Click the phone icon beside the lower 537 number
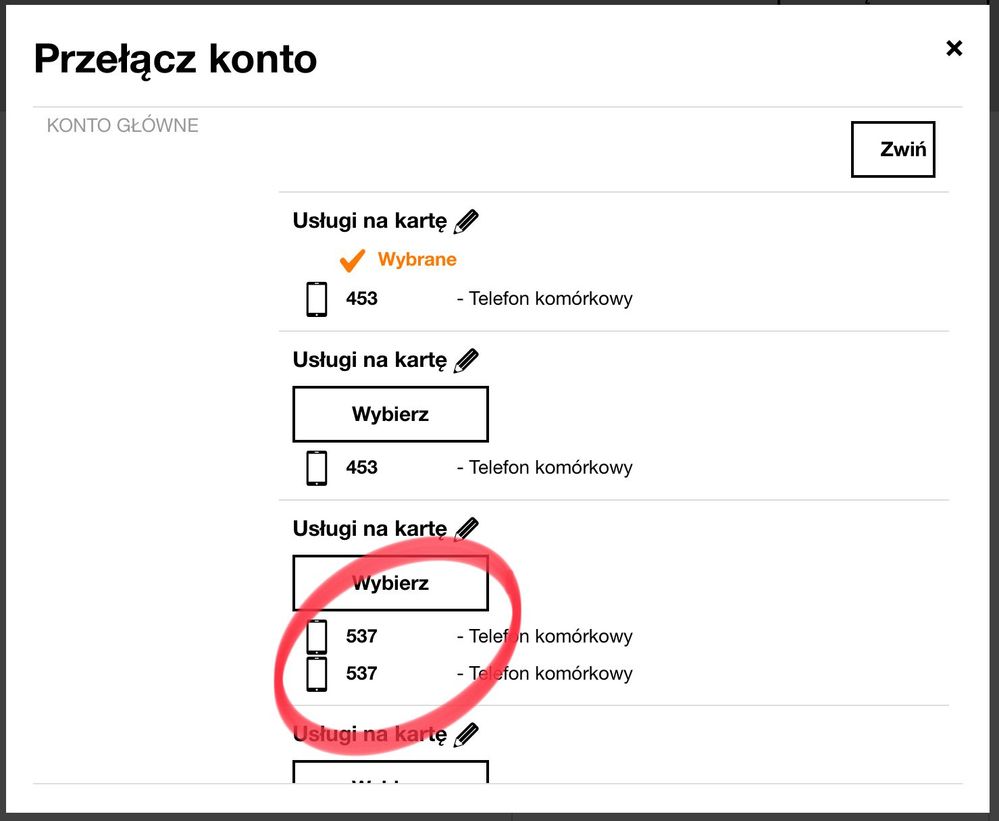 (317, 674)
